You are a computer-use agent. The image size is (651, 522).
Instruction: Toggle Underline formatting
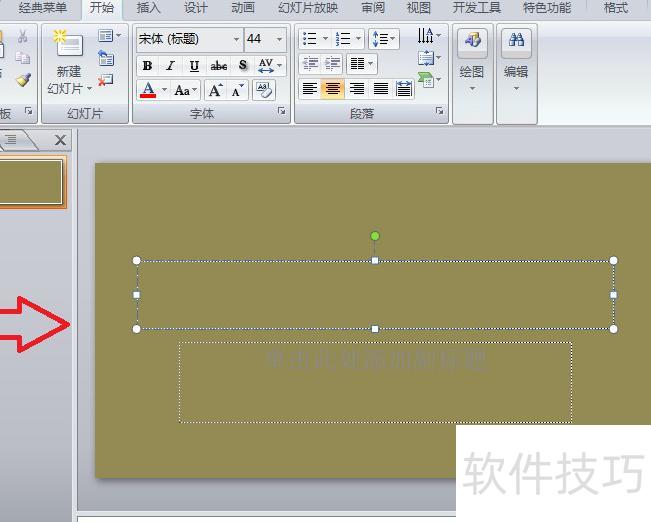[194, 66]
